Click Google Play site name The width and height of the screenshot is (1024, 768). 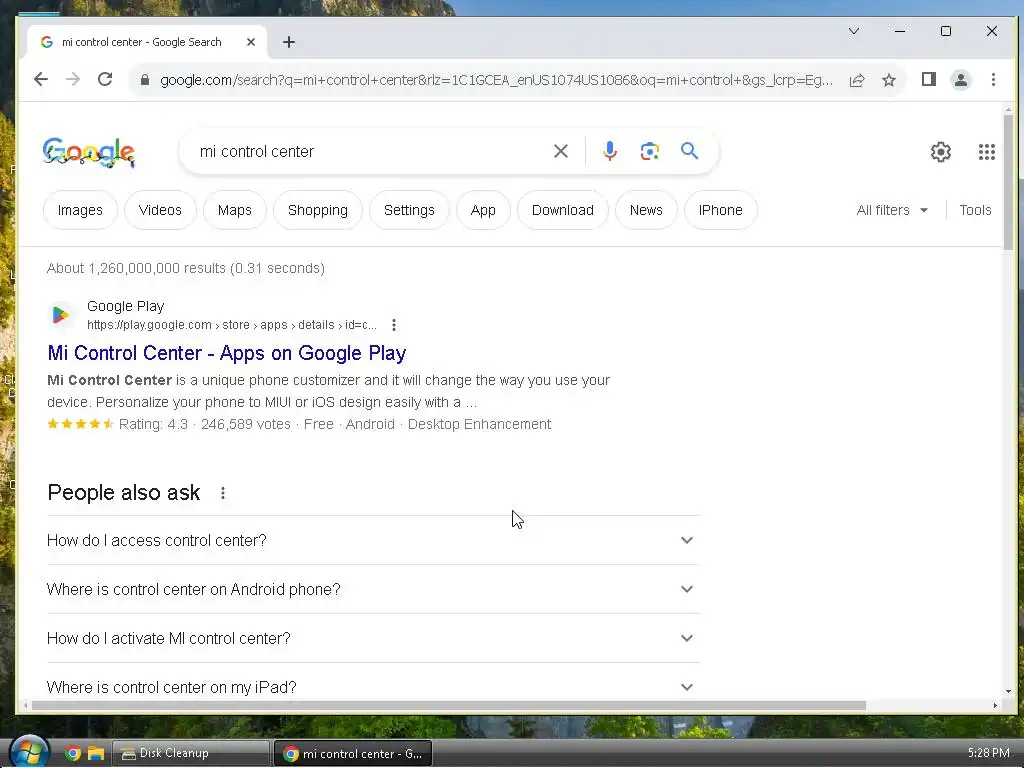(125, 306)
